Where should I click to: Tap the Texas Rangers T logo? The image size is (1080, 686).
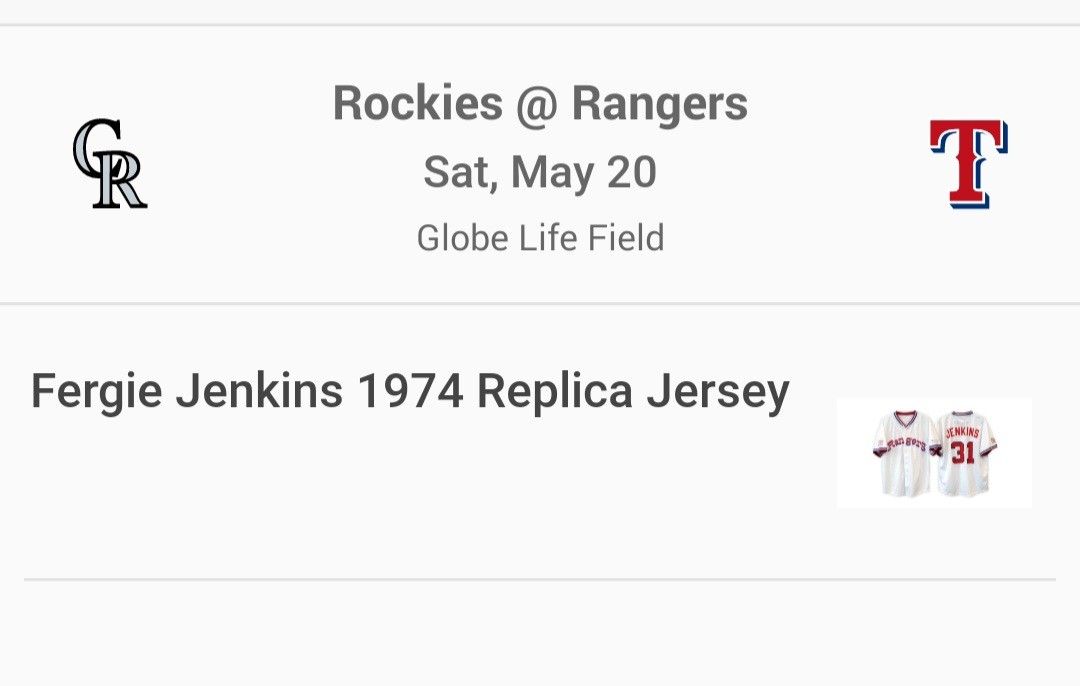(968, 164)
